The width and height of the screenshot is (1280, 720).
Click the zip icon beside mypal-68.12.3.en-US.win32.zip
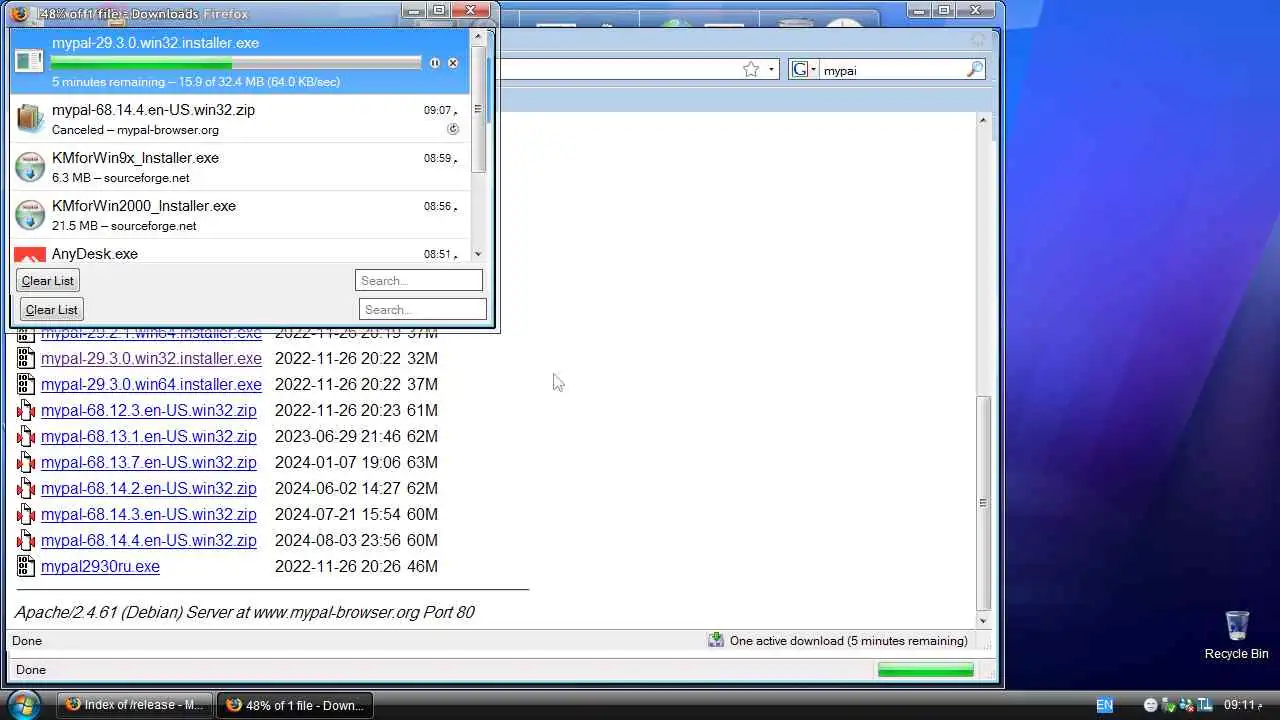26,410
